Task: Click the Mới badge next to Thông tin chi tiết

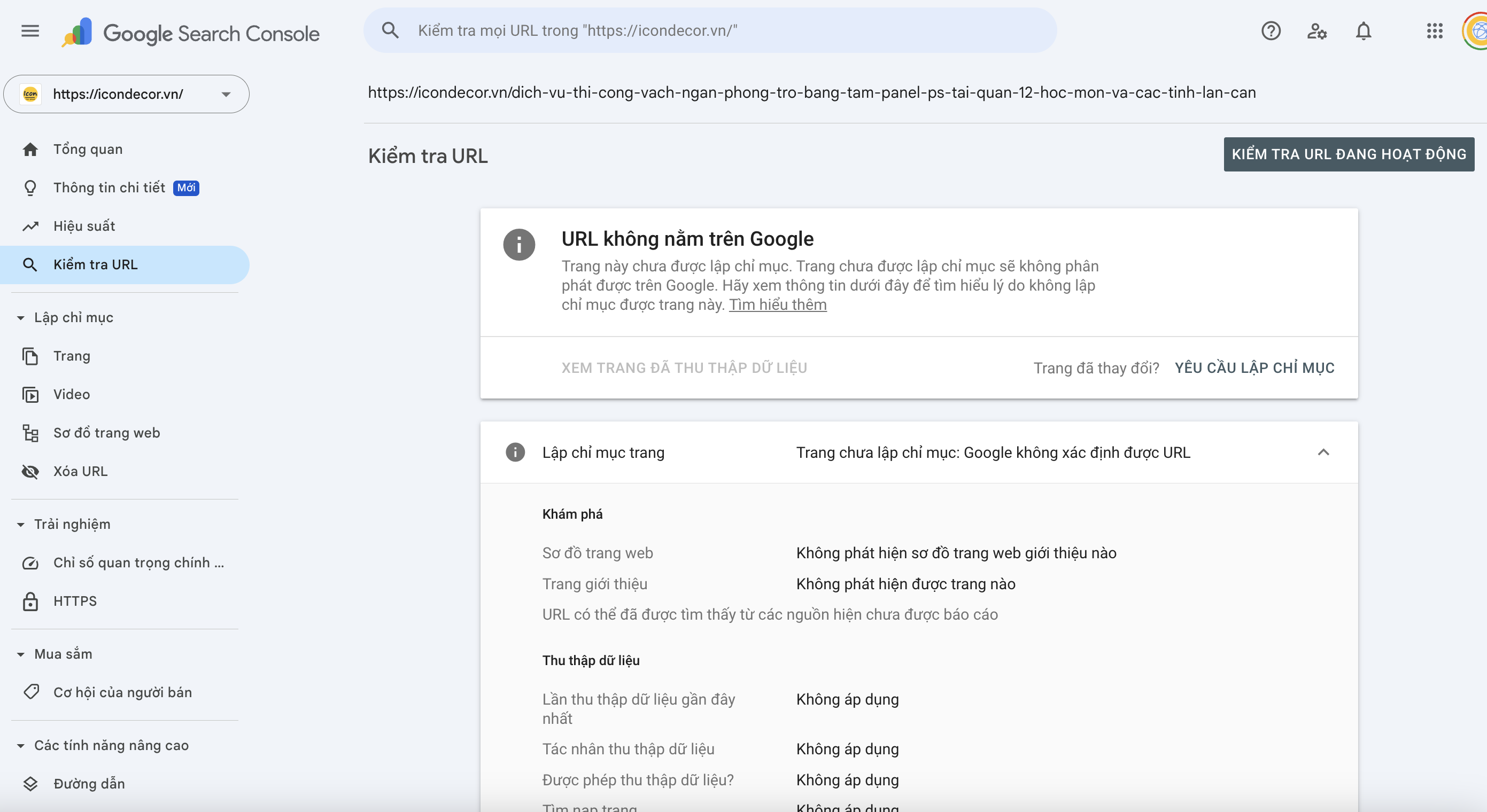Action: point(186,188)
